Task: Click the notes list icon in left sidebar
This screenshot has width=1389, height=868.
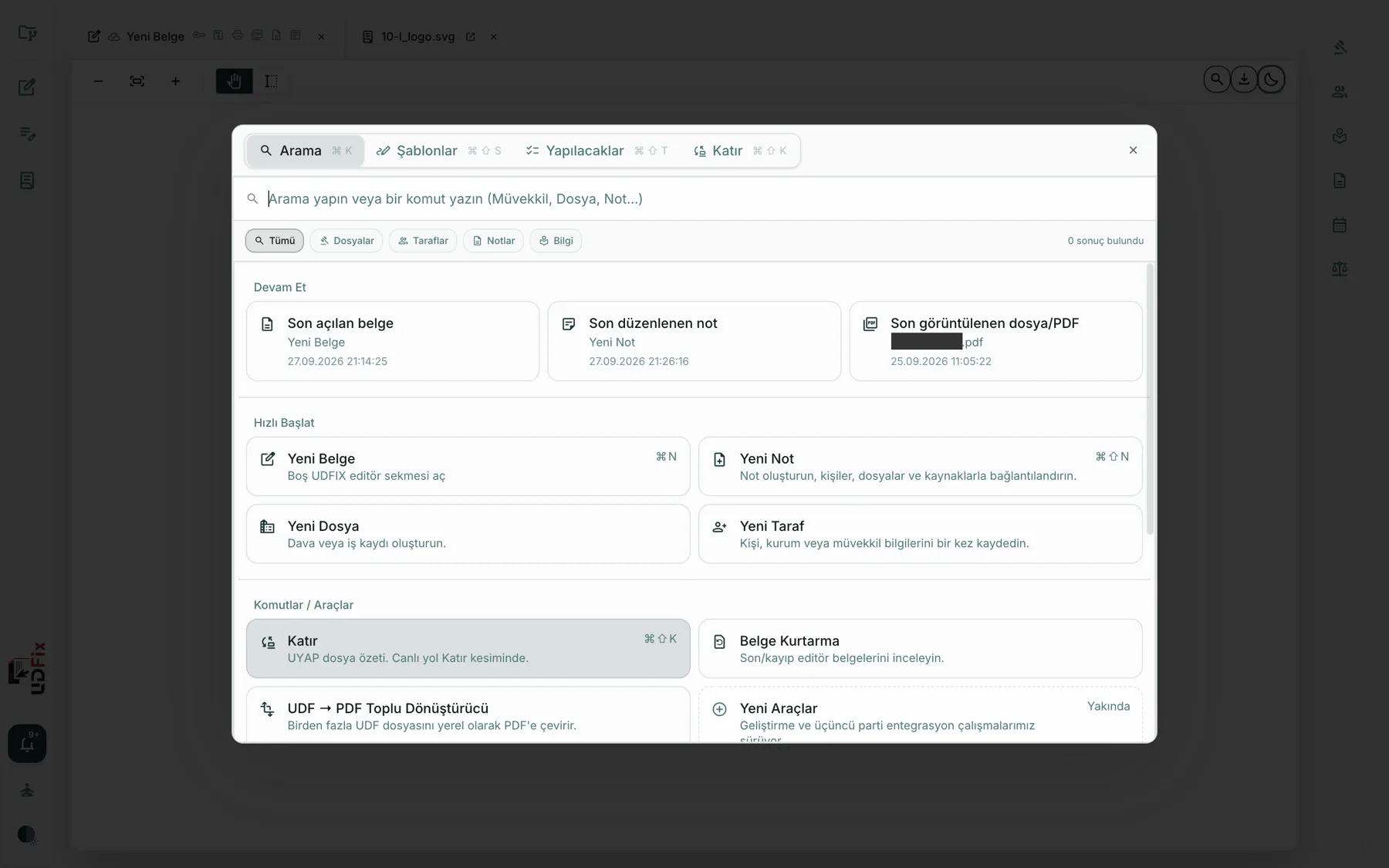Action: pos(27,134)
